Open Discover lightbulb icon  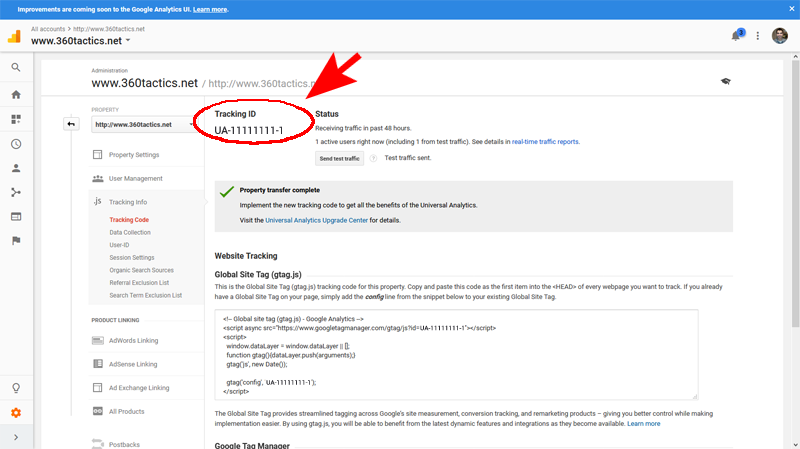[x=16, y=388]
